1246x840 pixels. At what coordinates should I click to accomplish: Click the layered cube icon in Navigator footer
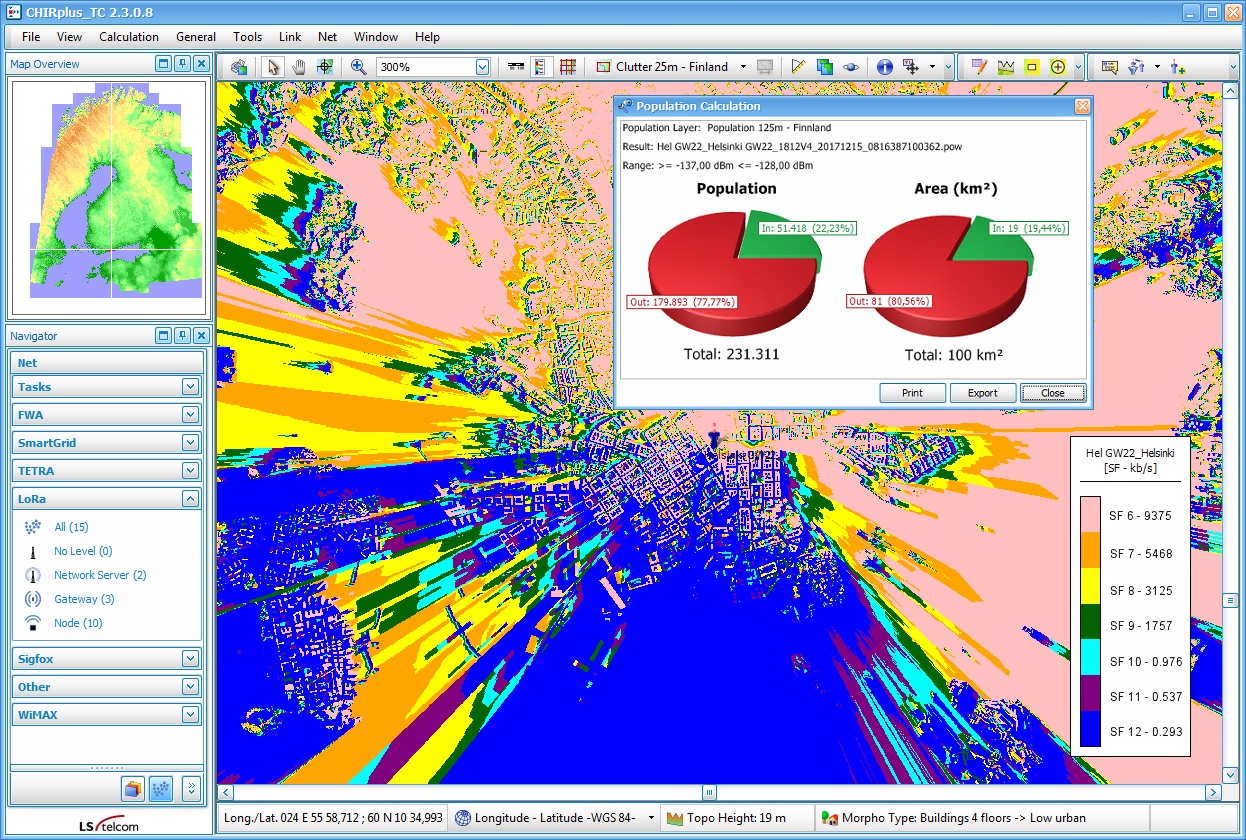tap(133, 789)
